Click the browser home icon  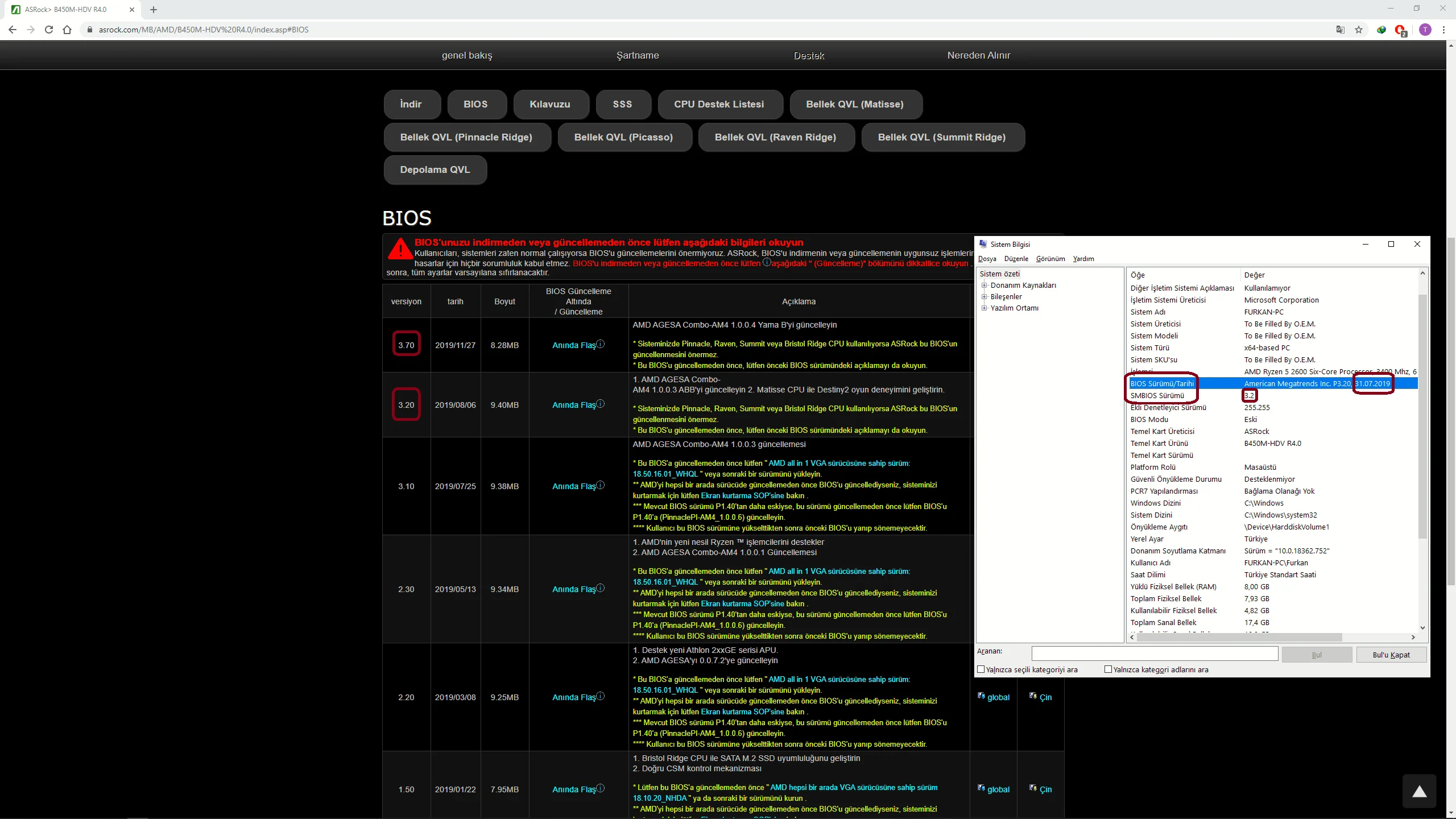(x=67, y=30)
